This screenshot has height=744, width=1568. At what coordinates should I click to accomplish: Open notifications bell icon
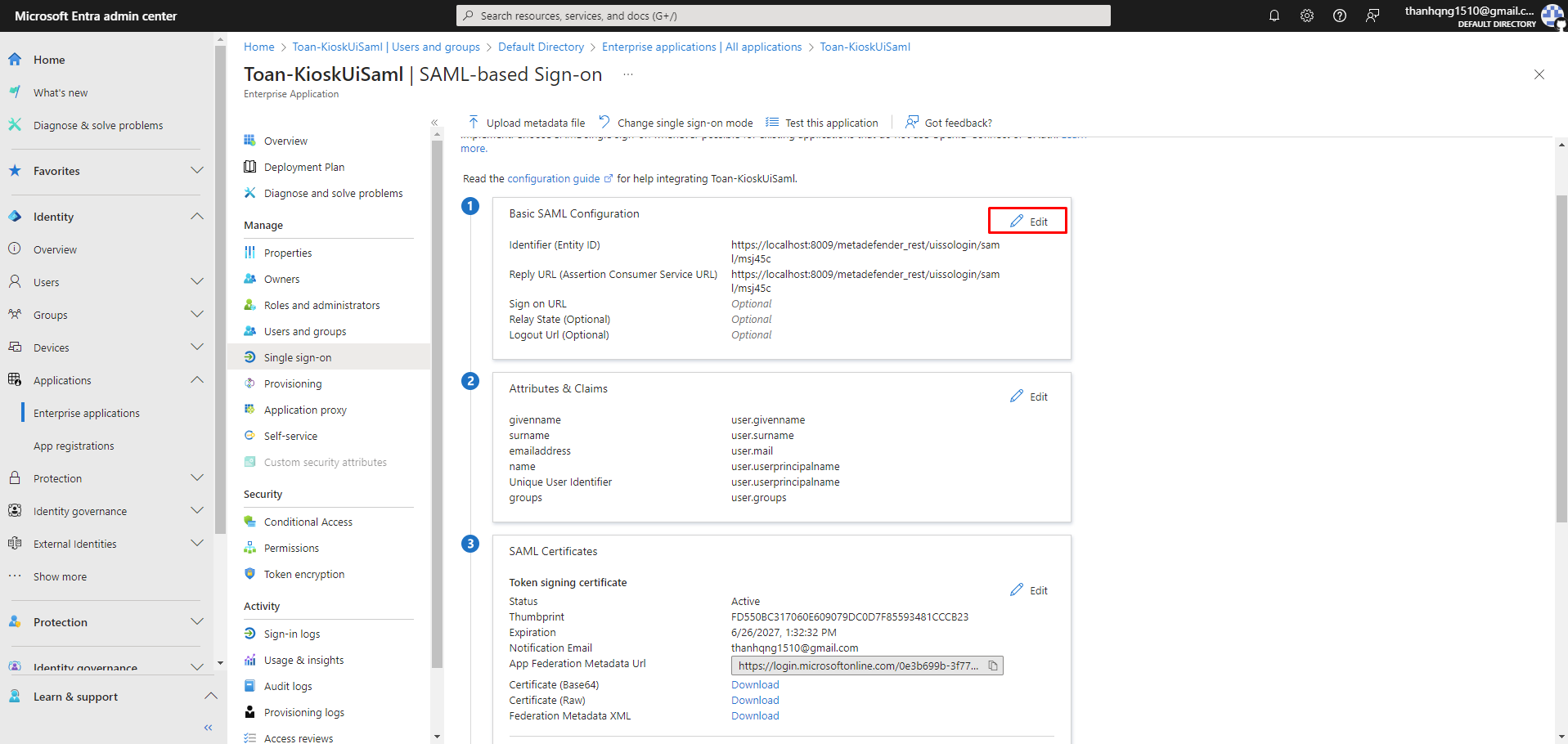pyautogui.click(x=1274, y=16)
